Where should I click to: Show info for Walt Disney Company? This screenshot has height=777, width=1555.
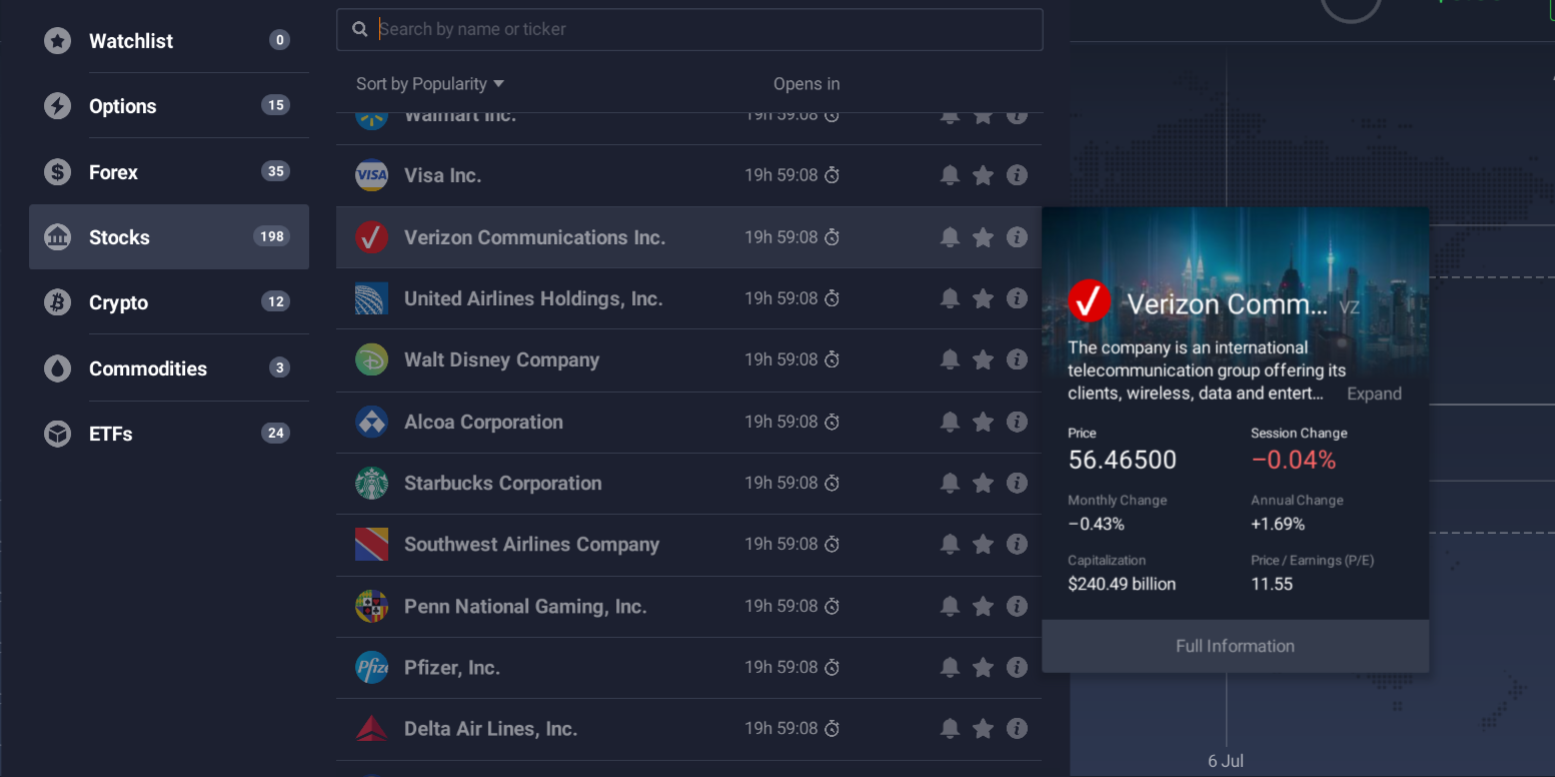(x=1017, y=359)
